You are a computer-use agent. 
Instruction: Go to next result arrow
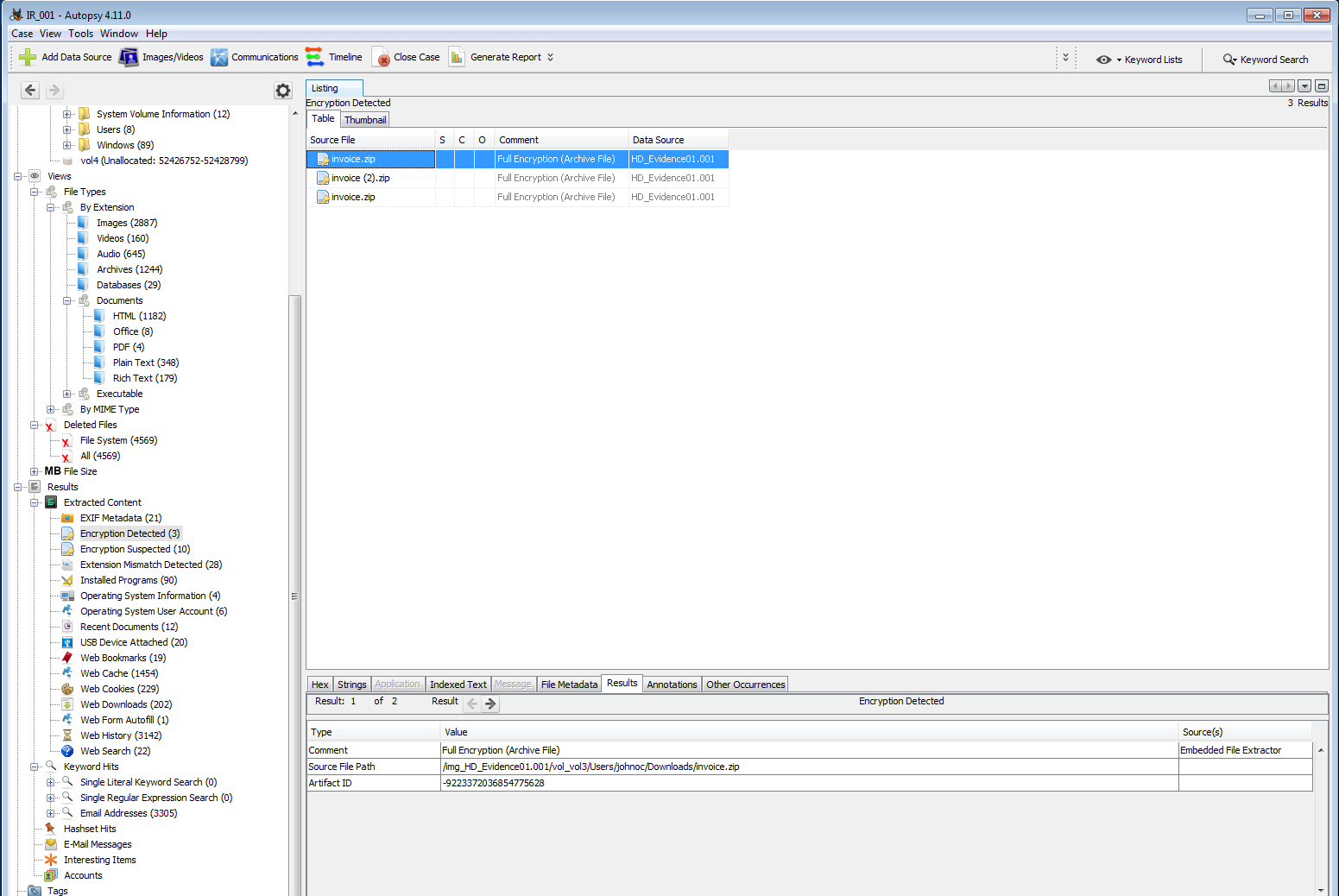pos(490,704)
